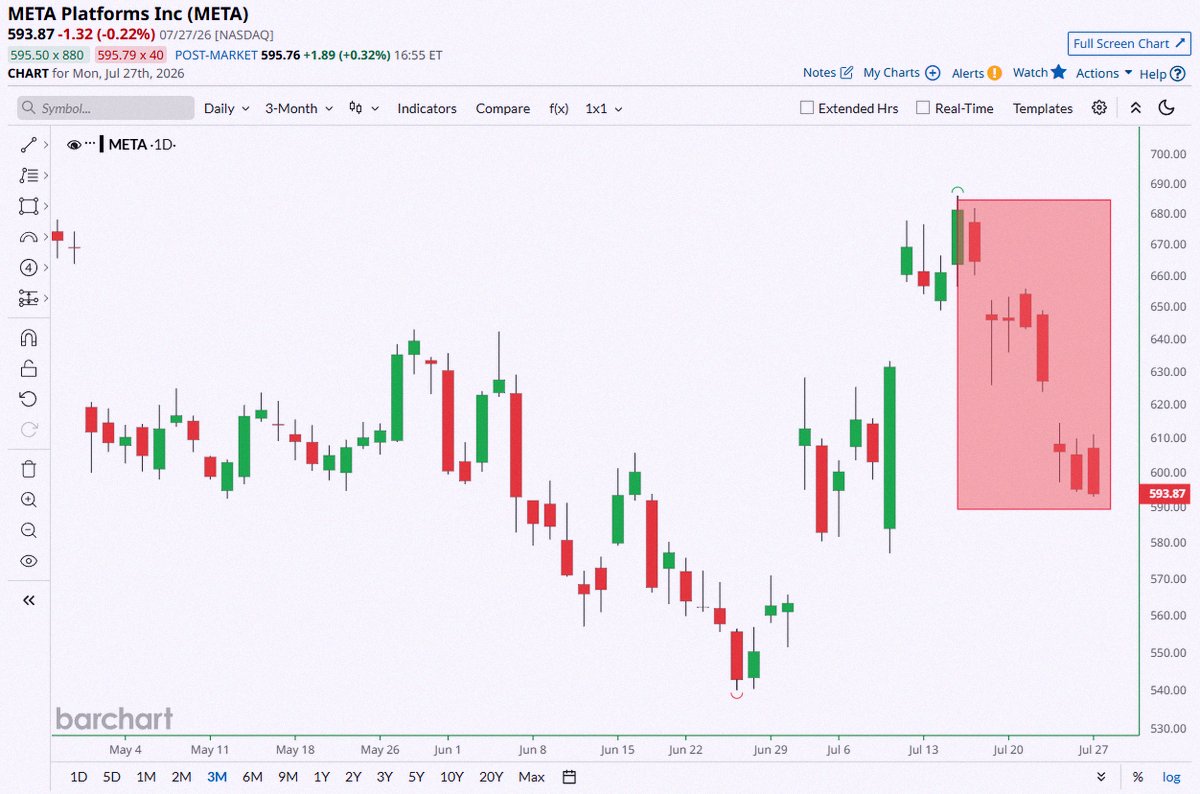This screenshot has width=1200, height=794.
Task: Select the trend line drawing tool
Action: 28,145
